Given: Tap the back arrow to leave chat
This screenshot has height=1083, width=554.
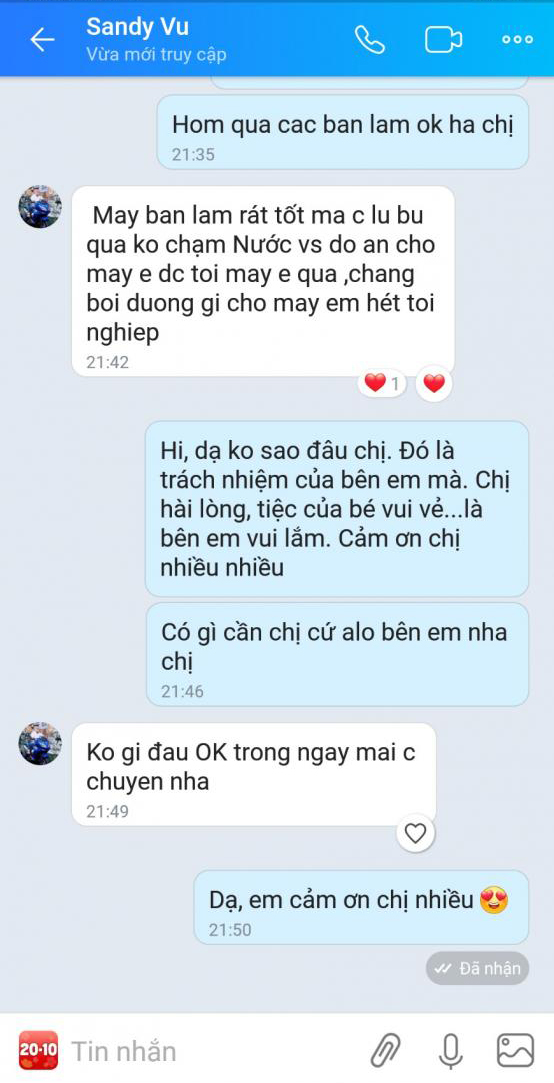Looking at the screenshot, I should (x=42, y=39).
